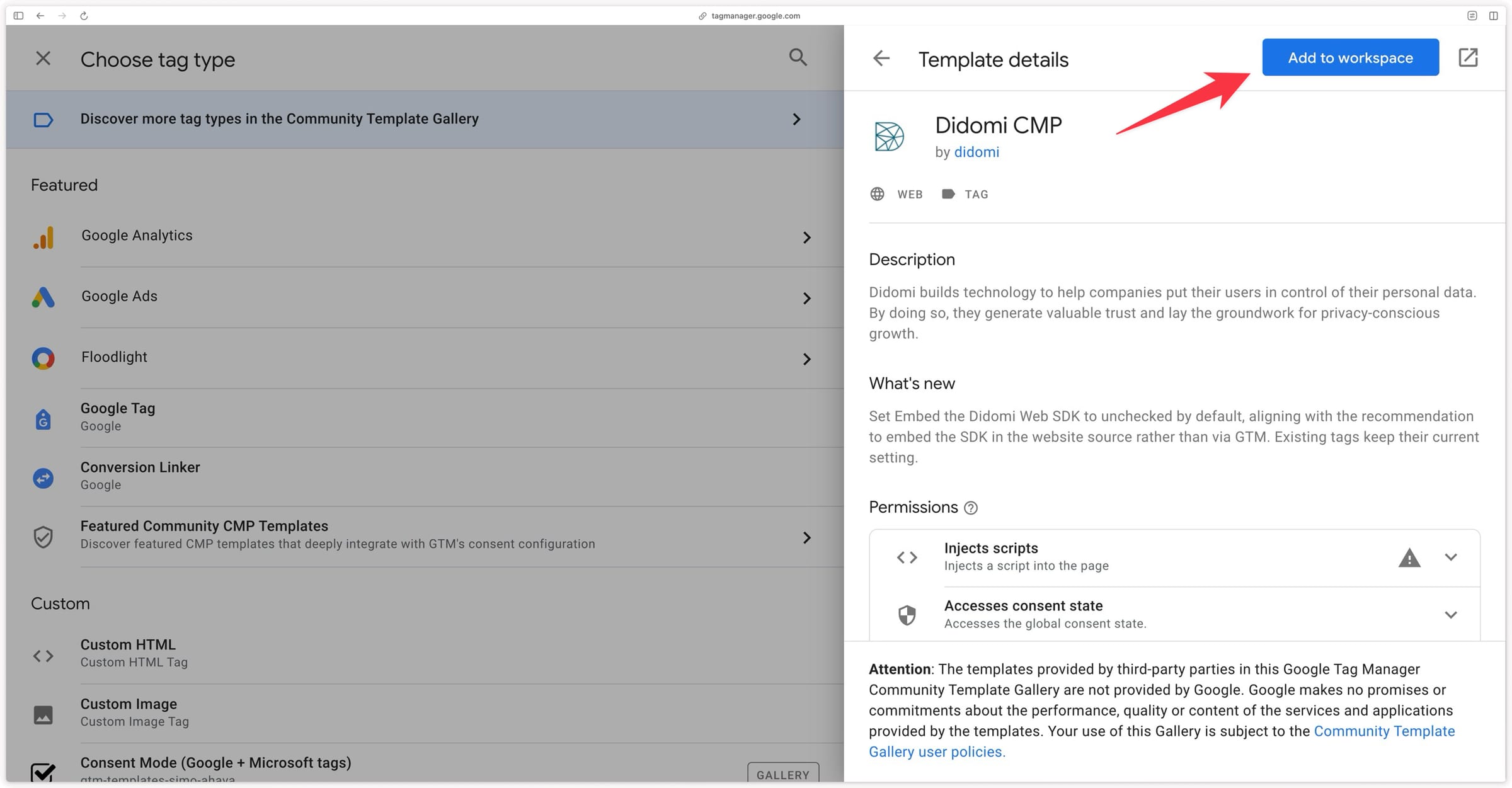Image resolution: width=1512 pixels, height=788 pixels.
Task: Close the Choose tag type panel
Action: coord(43,59)
